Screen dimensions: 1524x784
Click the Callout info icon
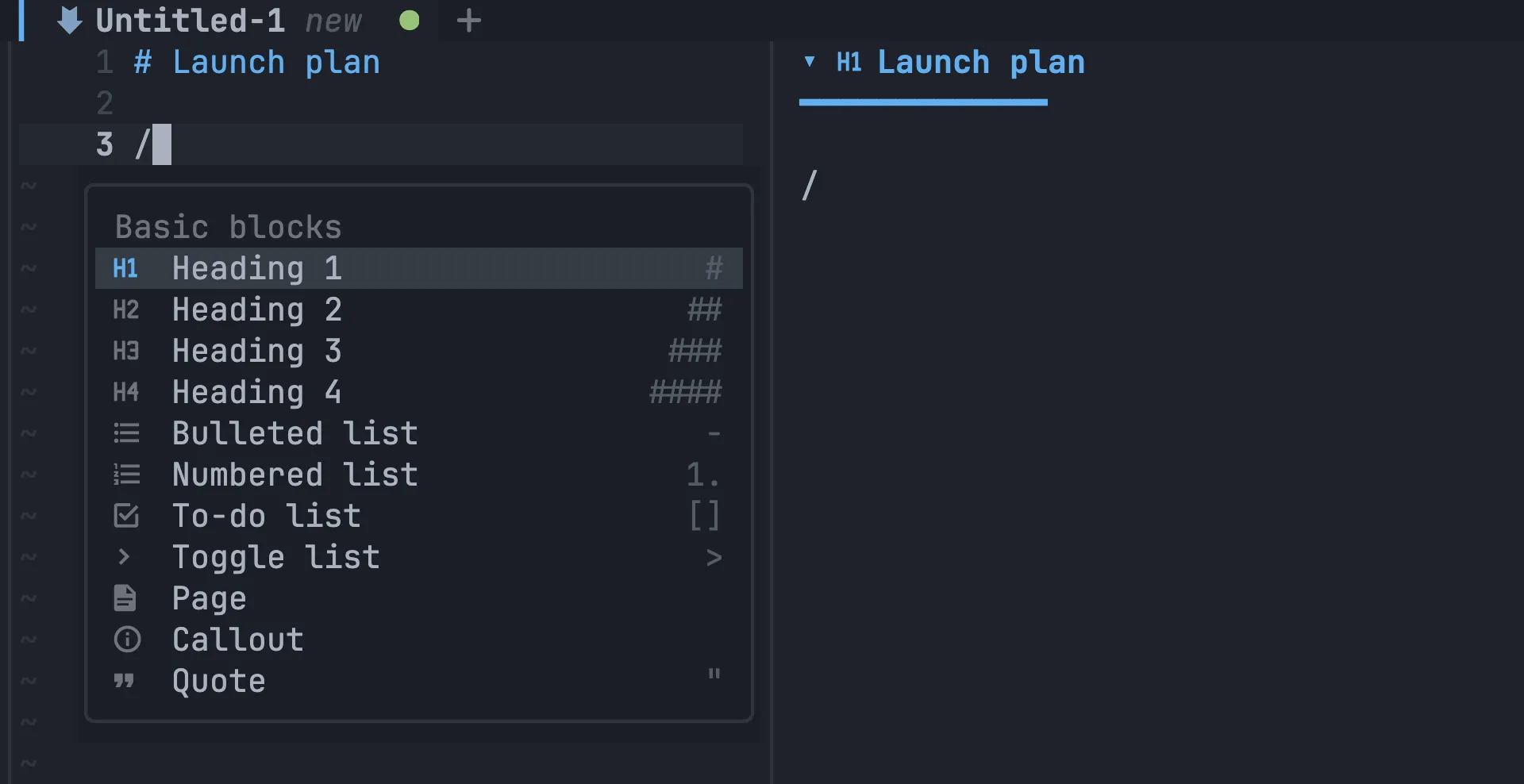[127, 640]
